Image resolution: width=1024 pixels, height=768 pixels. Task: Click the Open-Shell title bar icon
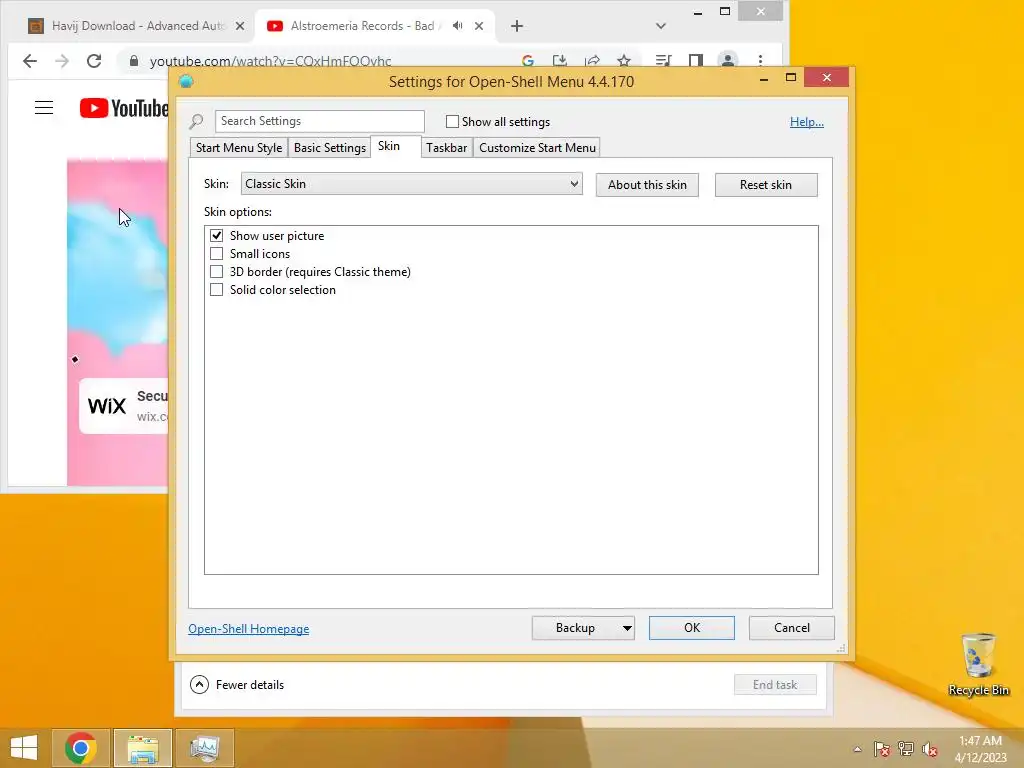tap(186, 82)
